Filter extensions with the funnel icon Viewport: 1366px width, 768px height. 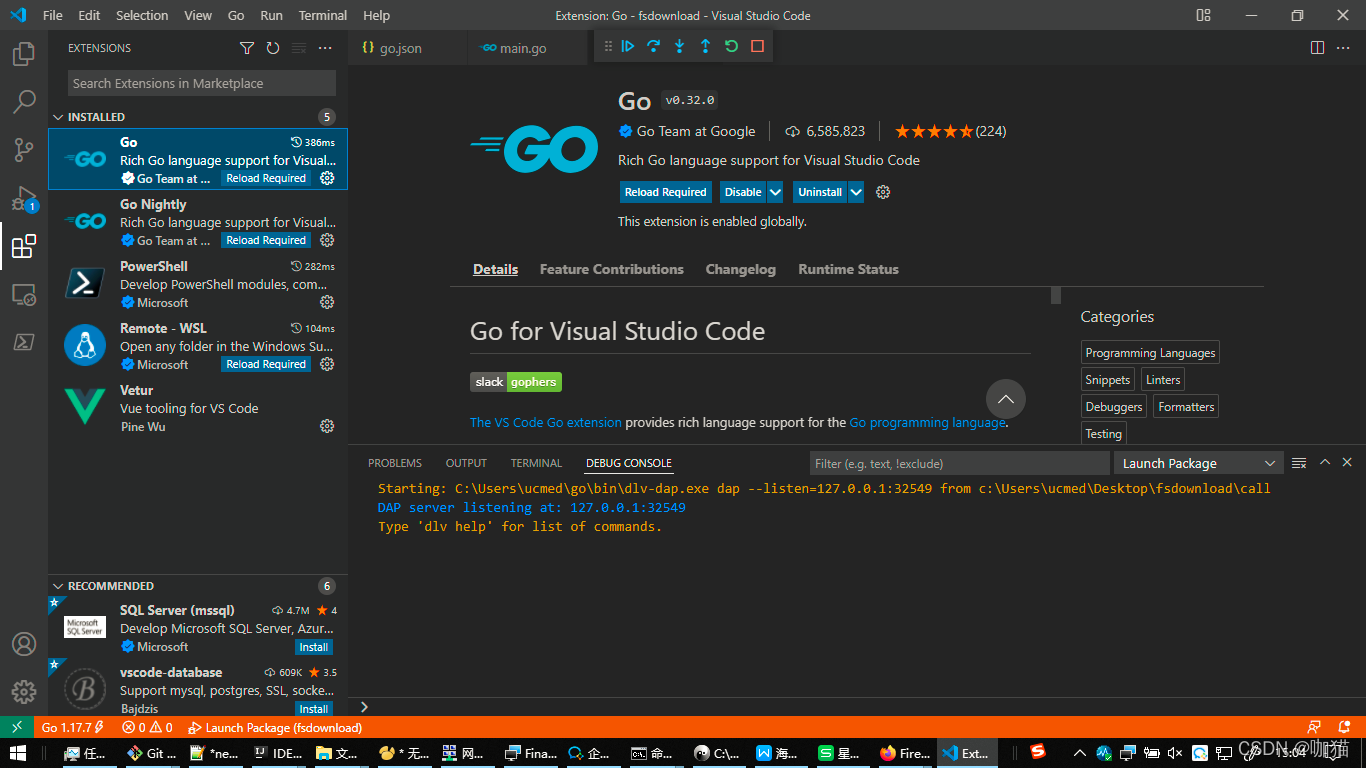point(247,48)
